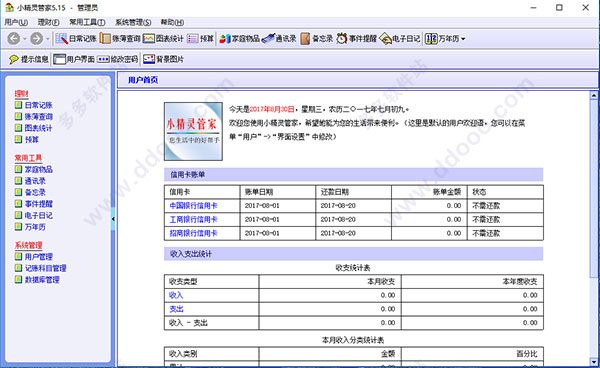Screen dimensions: 600x368
Task: Click 背景图片 toolbar button
Action: (163, 59)
